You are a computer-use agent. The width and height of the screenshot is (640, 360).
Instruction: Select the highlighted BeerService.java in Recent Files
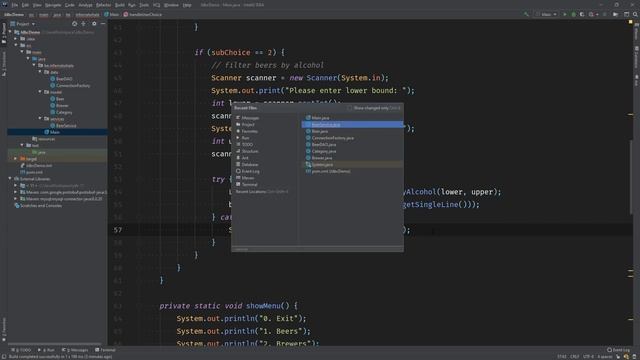pyautogui.click(x=352, y=124)
